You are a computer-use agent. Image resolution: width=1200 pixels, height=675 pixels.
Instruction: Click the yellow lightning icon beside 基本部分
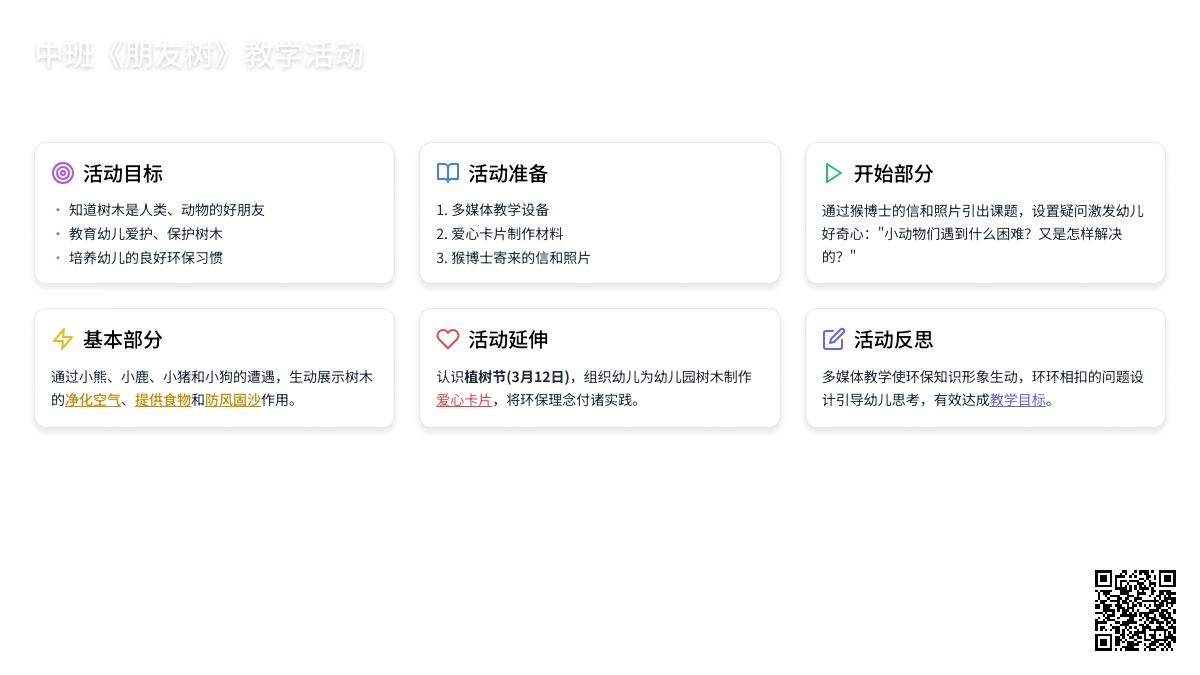tap(63, 339)
